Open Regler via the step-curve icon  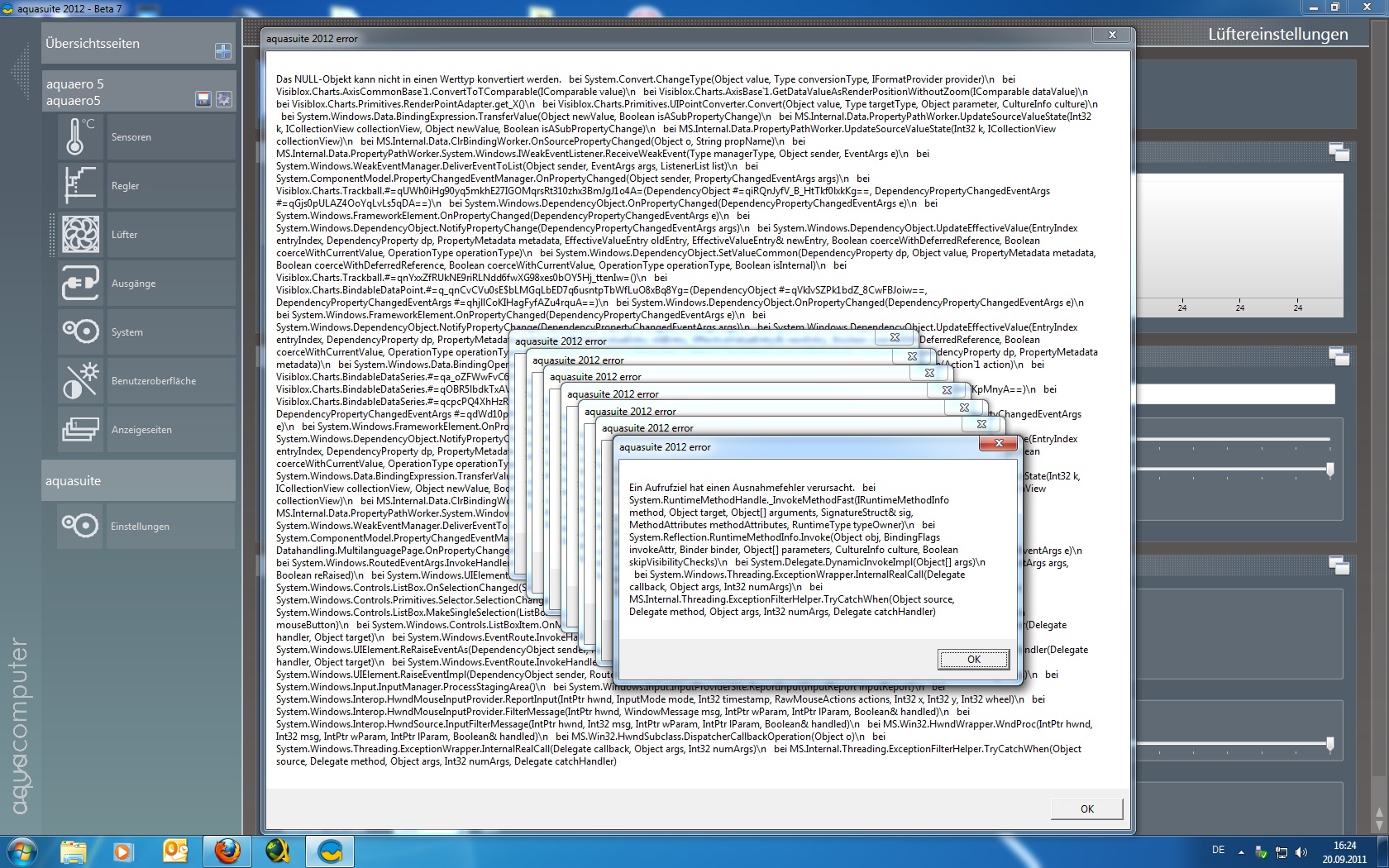[x=80, y=185]
